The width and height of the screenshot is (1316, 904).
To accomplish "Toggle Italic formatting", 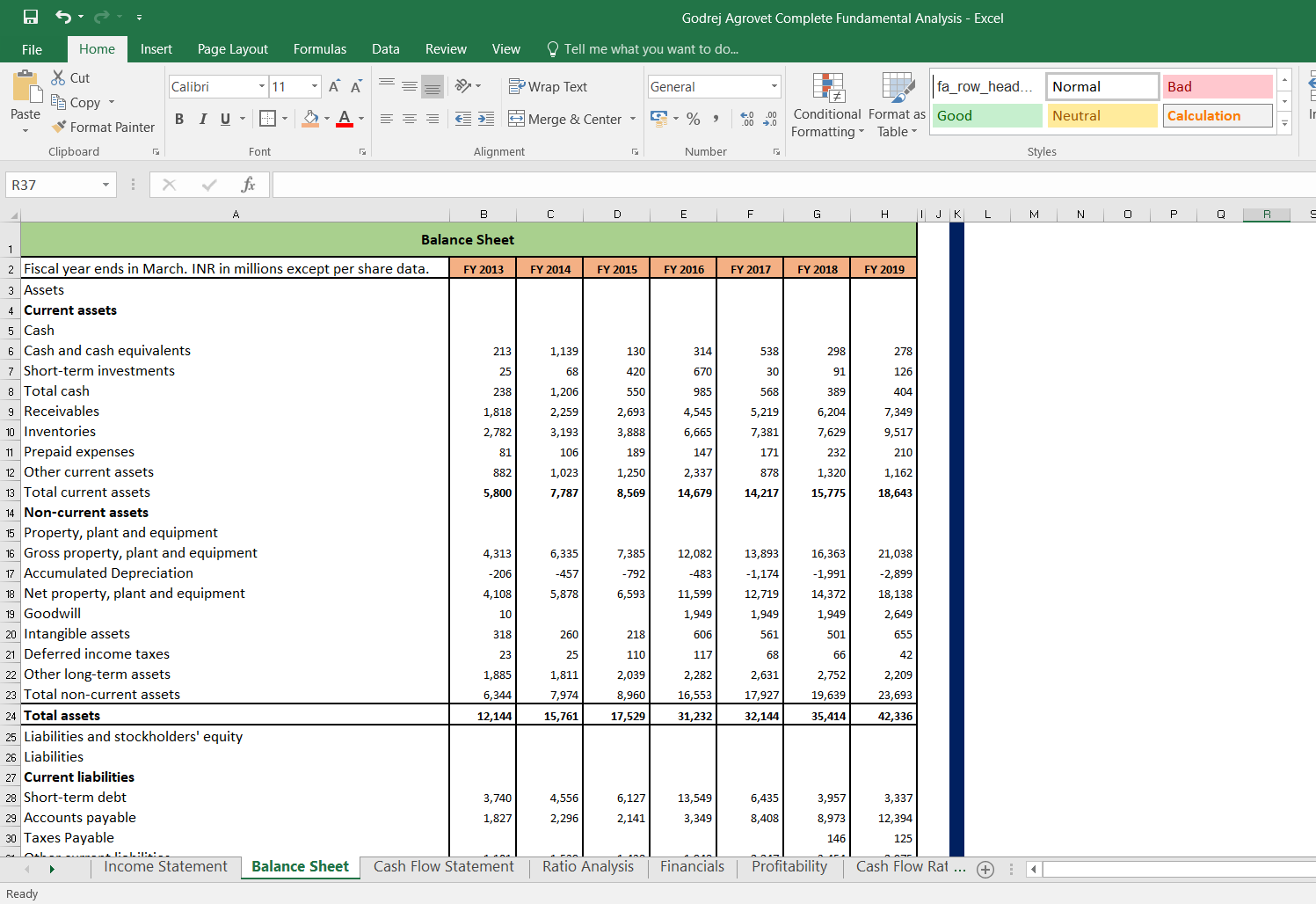I will [203, 119].
